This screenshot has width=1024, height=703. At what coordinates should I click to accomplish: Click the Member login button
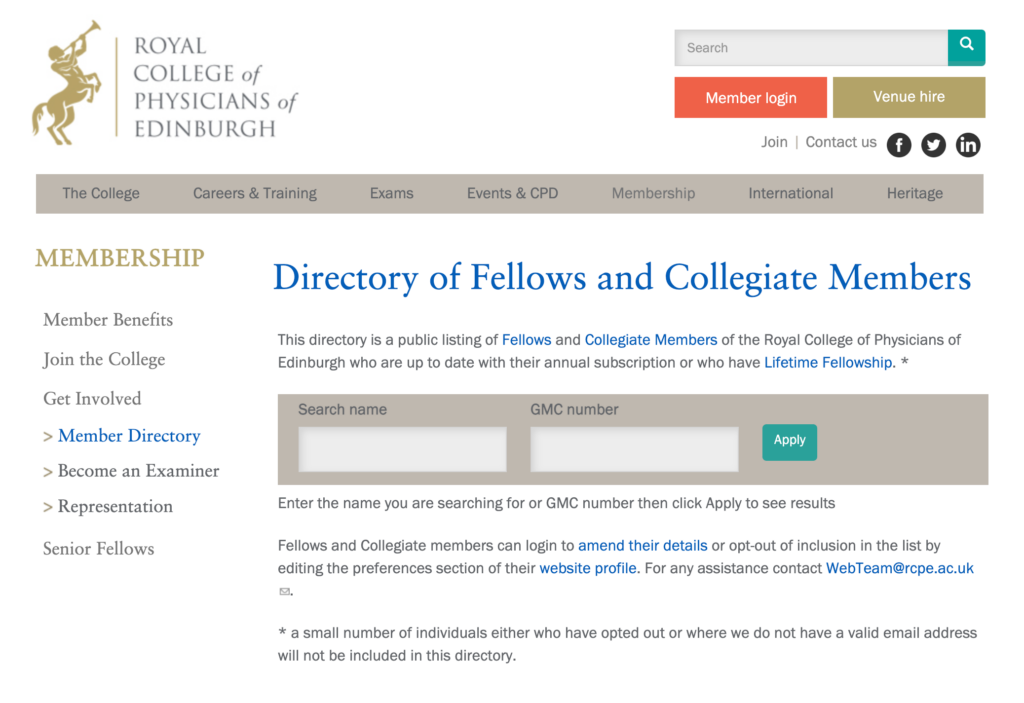[750, 97]
